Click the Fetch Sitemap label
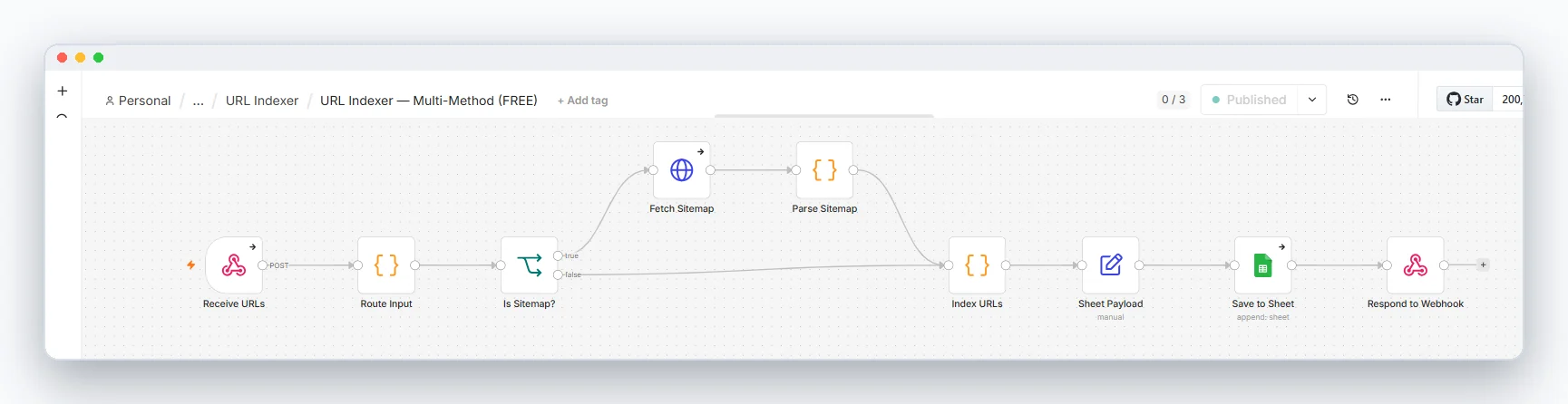 point(682,208)
